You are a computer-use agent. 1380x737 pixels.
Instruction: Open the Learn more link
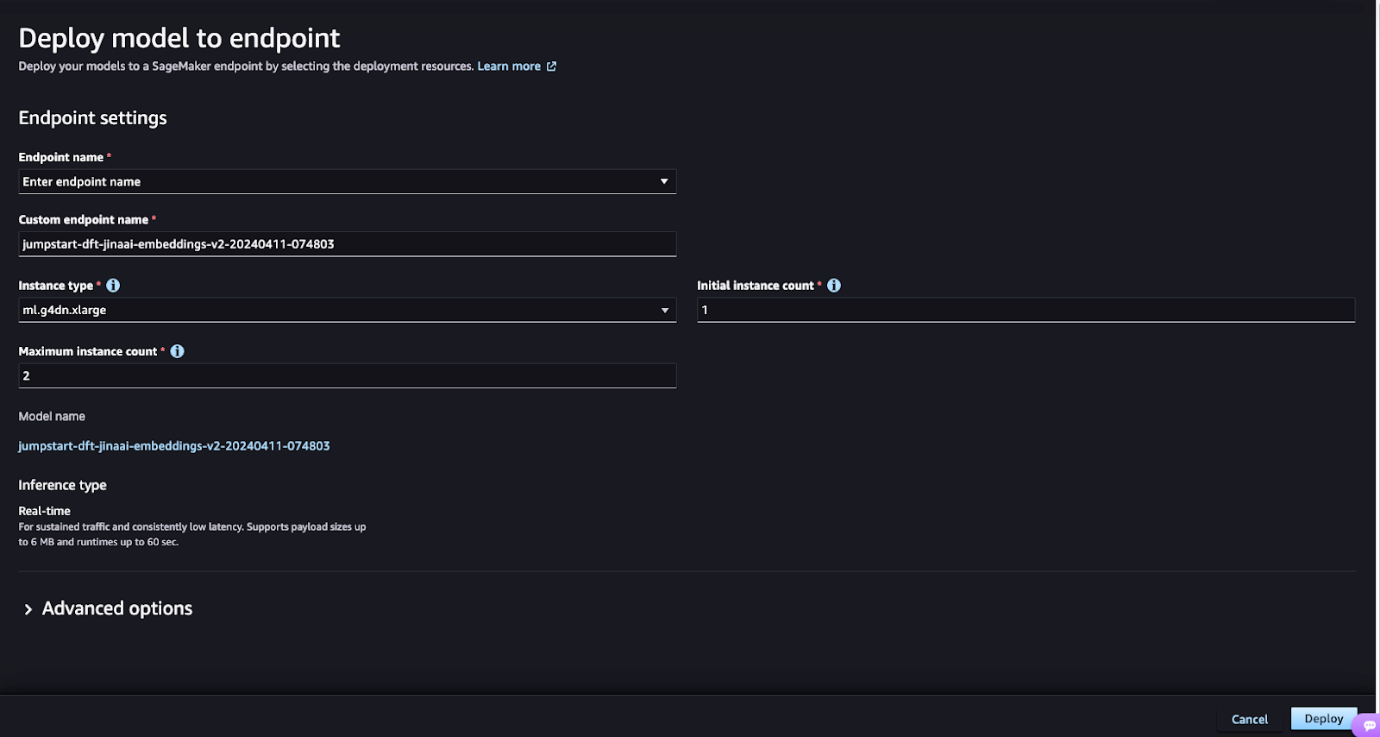509,66
